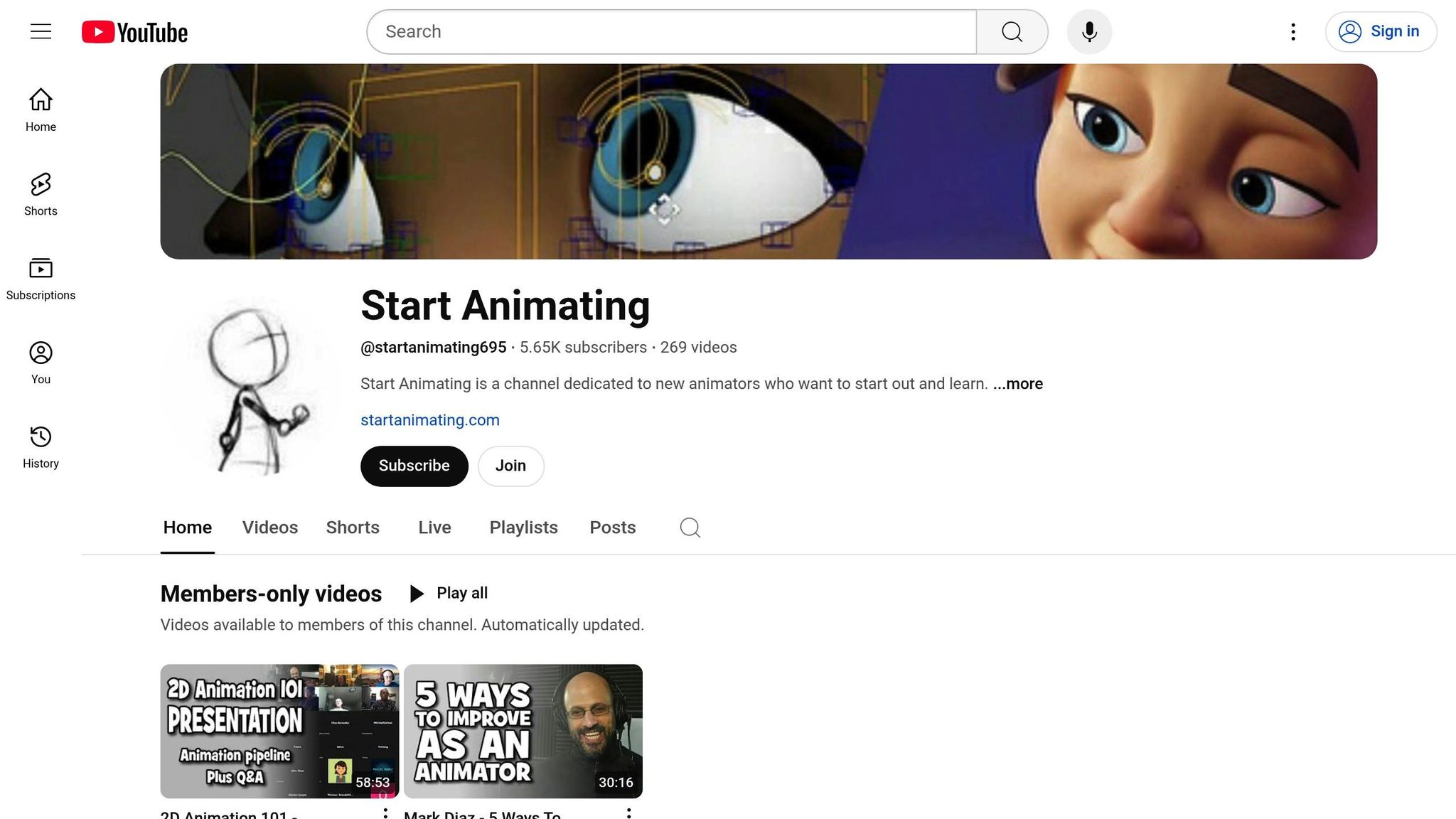Open the Playlists tab
The image size is (1456, 819).
(x=523, y=528)
